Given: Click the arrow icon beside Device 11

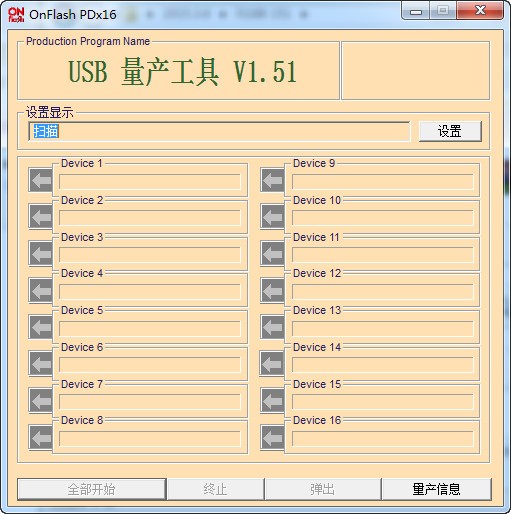Looking at the screenshot, I should point(272,253).
